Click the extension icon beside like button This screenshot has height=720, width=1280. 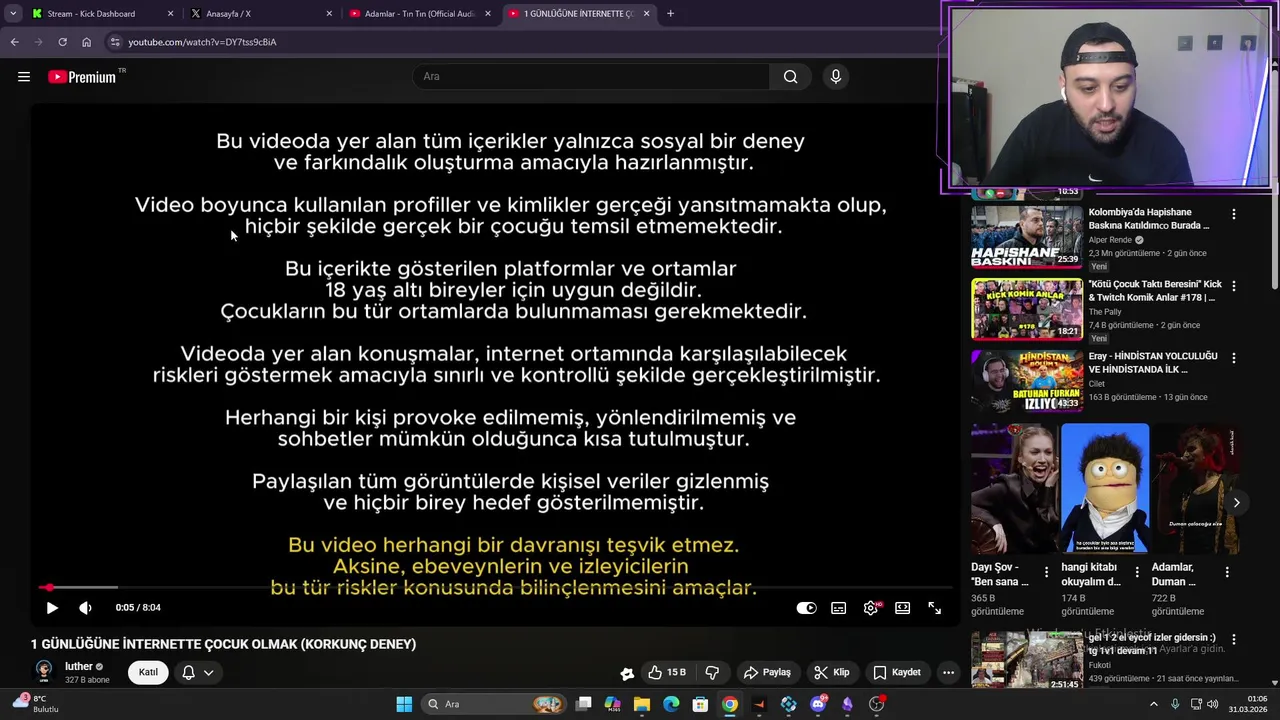click(x=627, y=673)
